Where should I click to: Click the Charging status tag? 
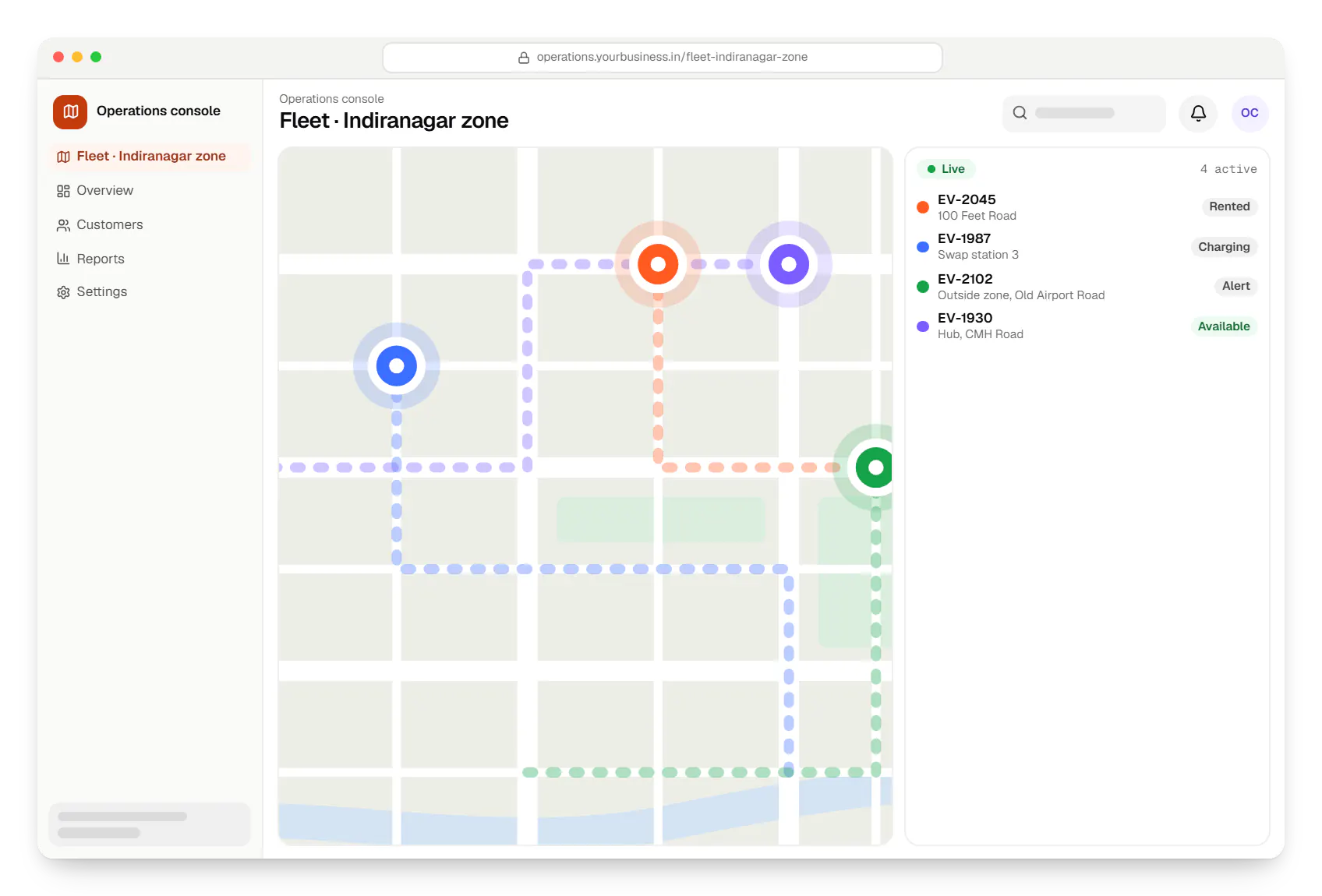coord(1224,247)
